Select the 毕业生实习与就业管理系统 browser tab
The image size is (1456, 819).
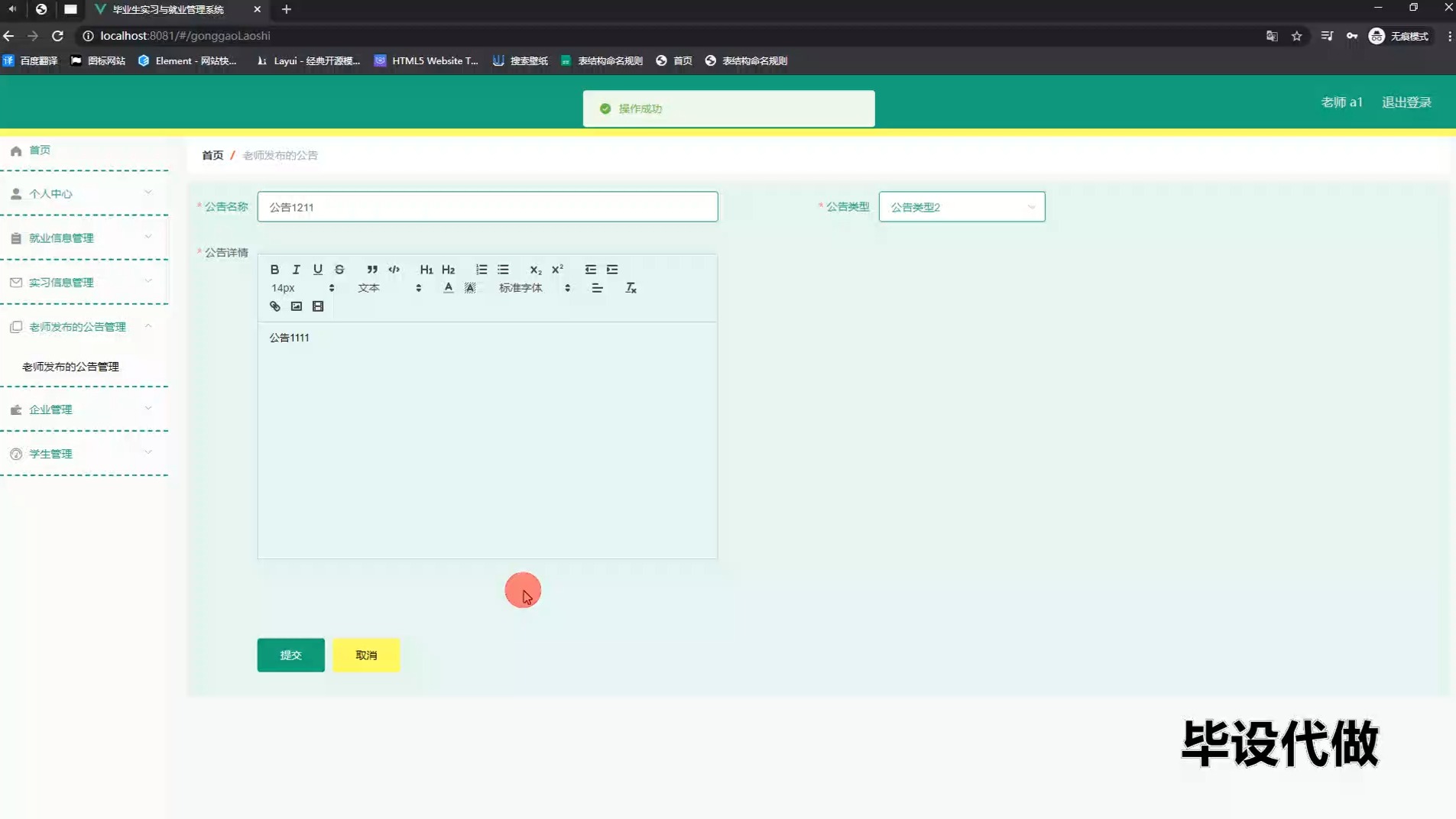[x=177, y=9]
